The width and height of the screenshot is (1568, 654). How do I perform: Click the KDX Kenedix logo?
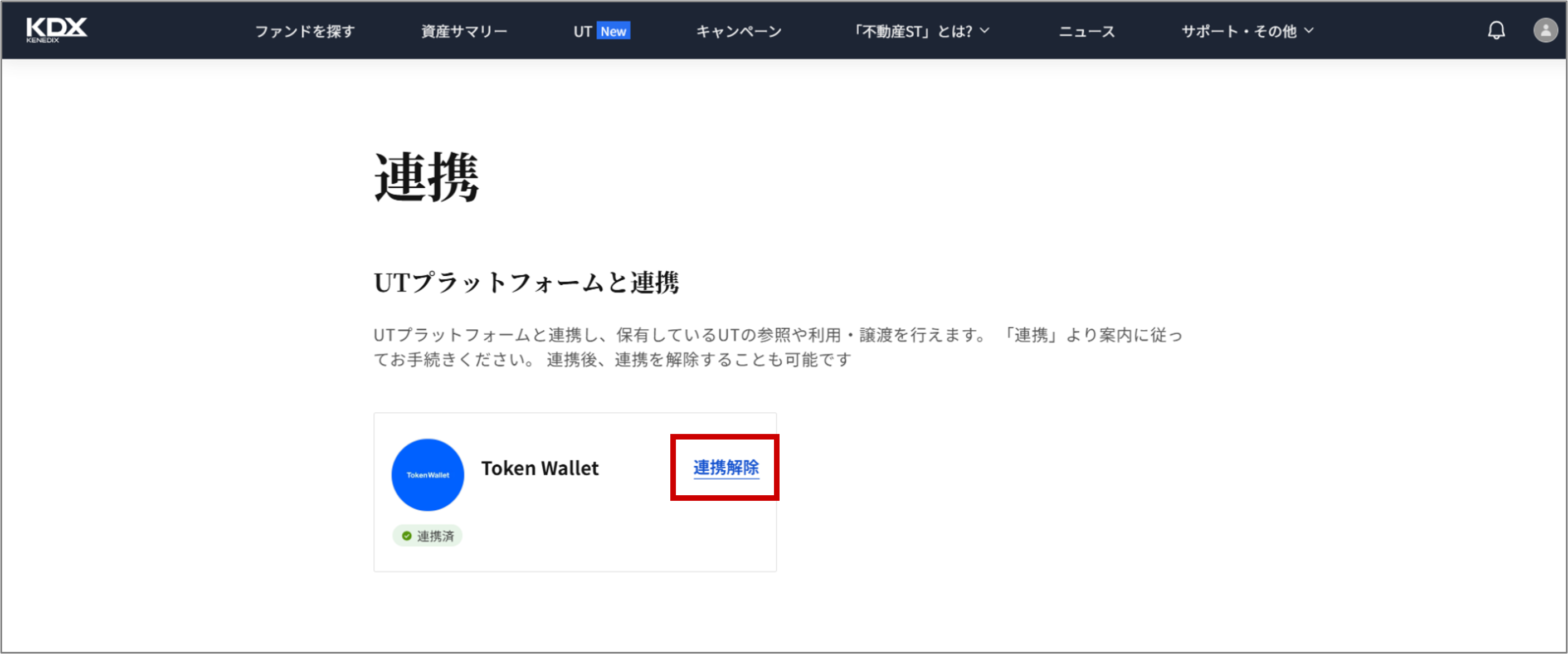pyautogui.click(x=56, y=30)
